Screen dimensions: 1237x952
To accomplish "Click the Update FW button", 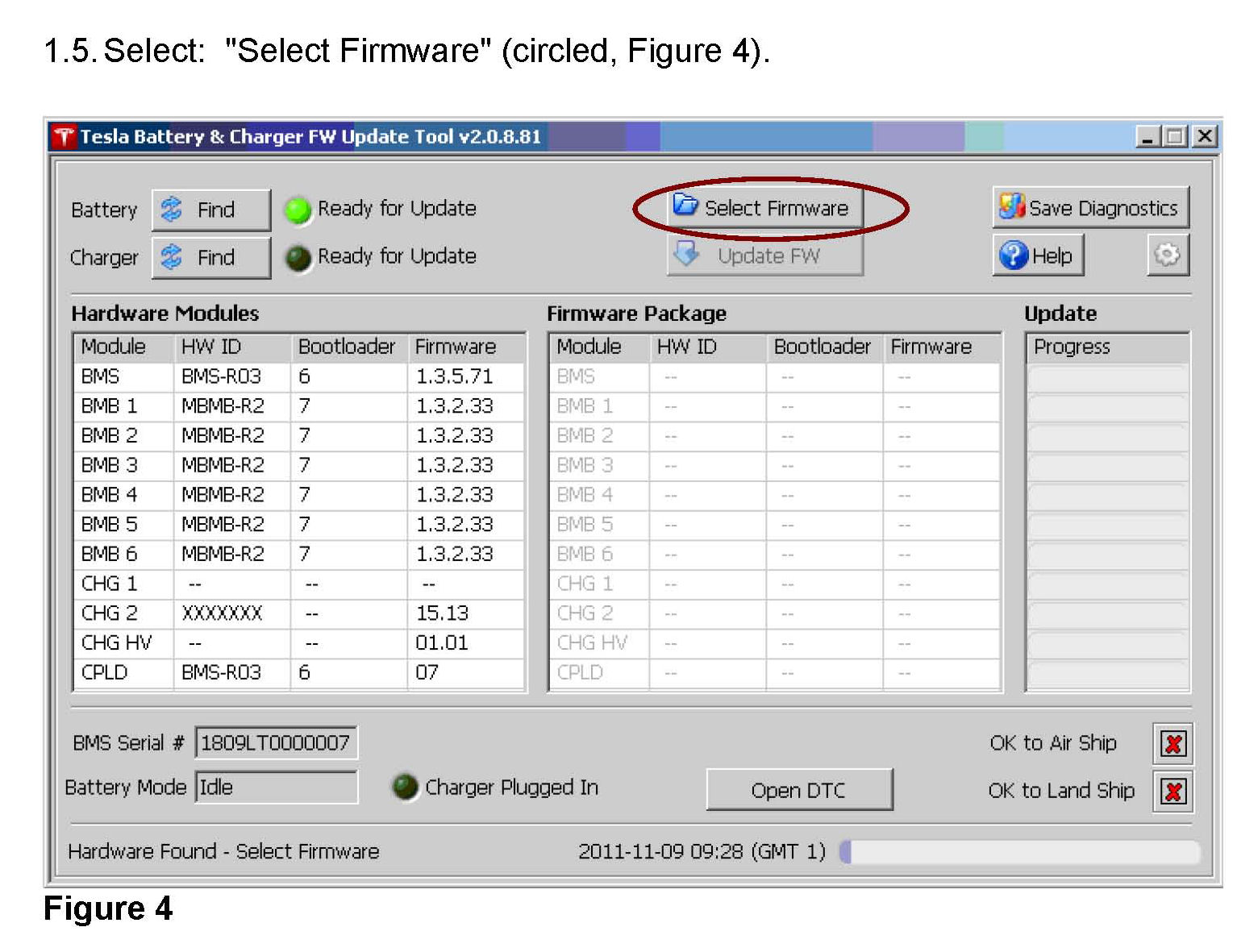I will tap(764, 256).
